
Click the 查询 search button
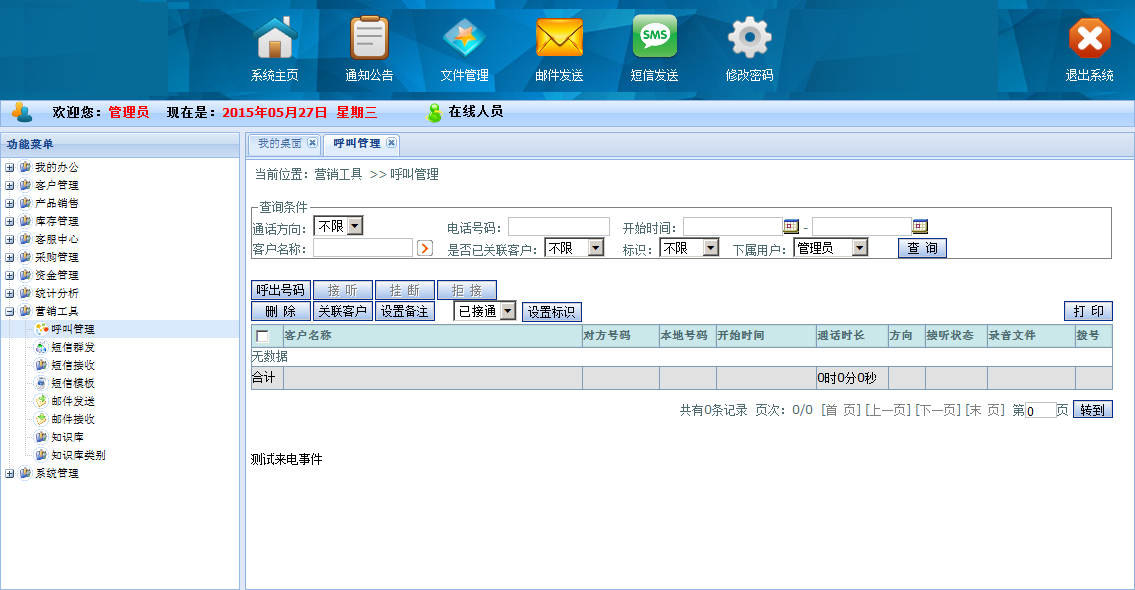pos(921,248)
